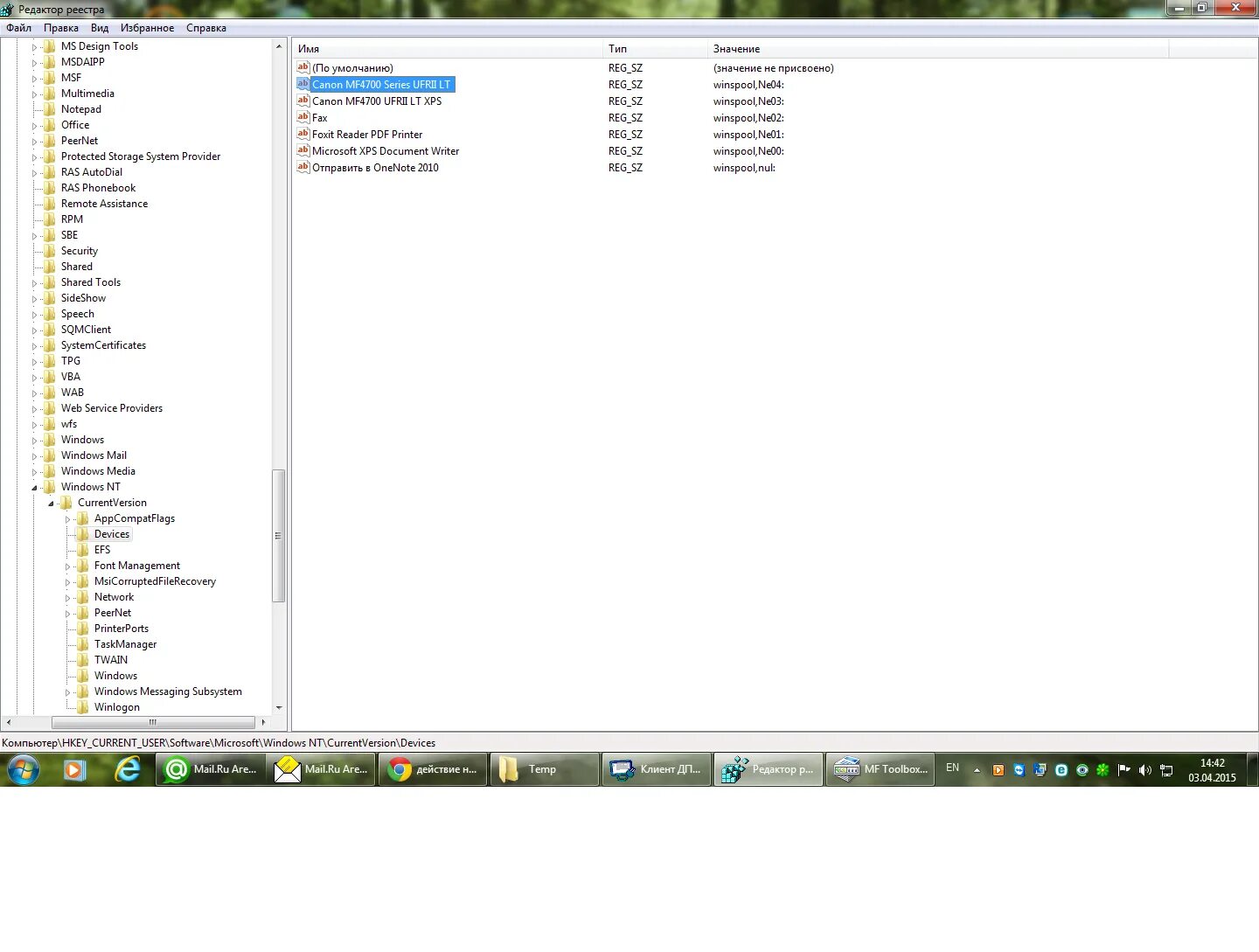Image resolution: width=1259 pixels, height=952 pixels.
Task: Click the horizontal scrollbar right arrow
Action: coord(263,722)
